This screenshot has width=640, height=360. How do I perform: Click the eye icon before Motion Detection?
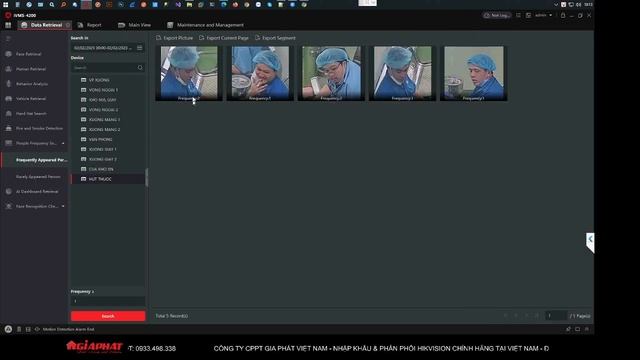click(37, 329)
